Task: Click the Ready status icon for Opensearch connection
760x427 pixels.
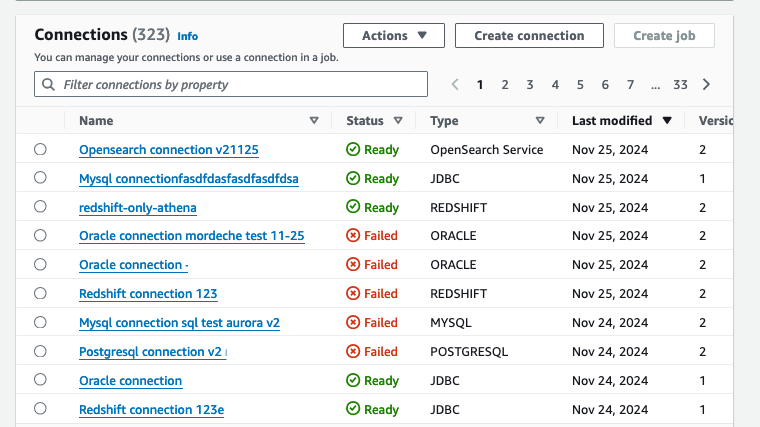Action: [x=353, y=150]
